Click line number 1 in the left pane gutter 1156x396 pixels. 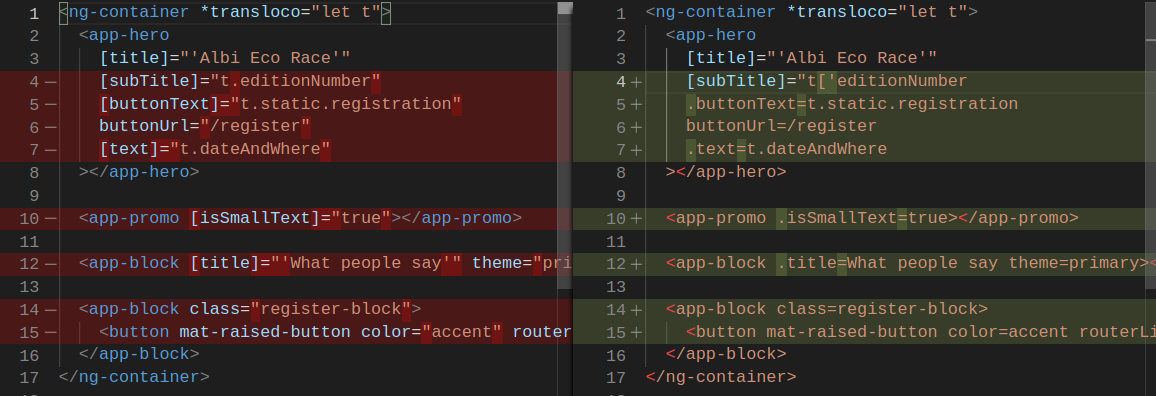(x=35, y=13)
